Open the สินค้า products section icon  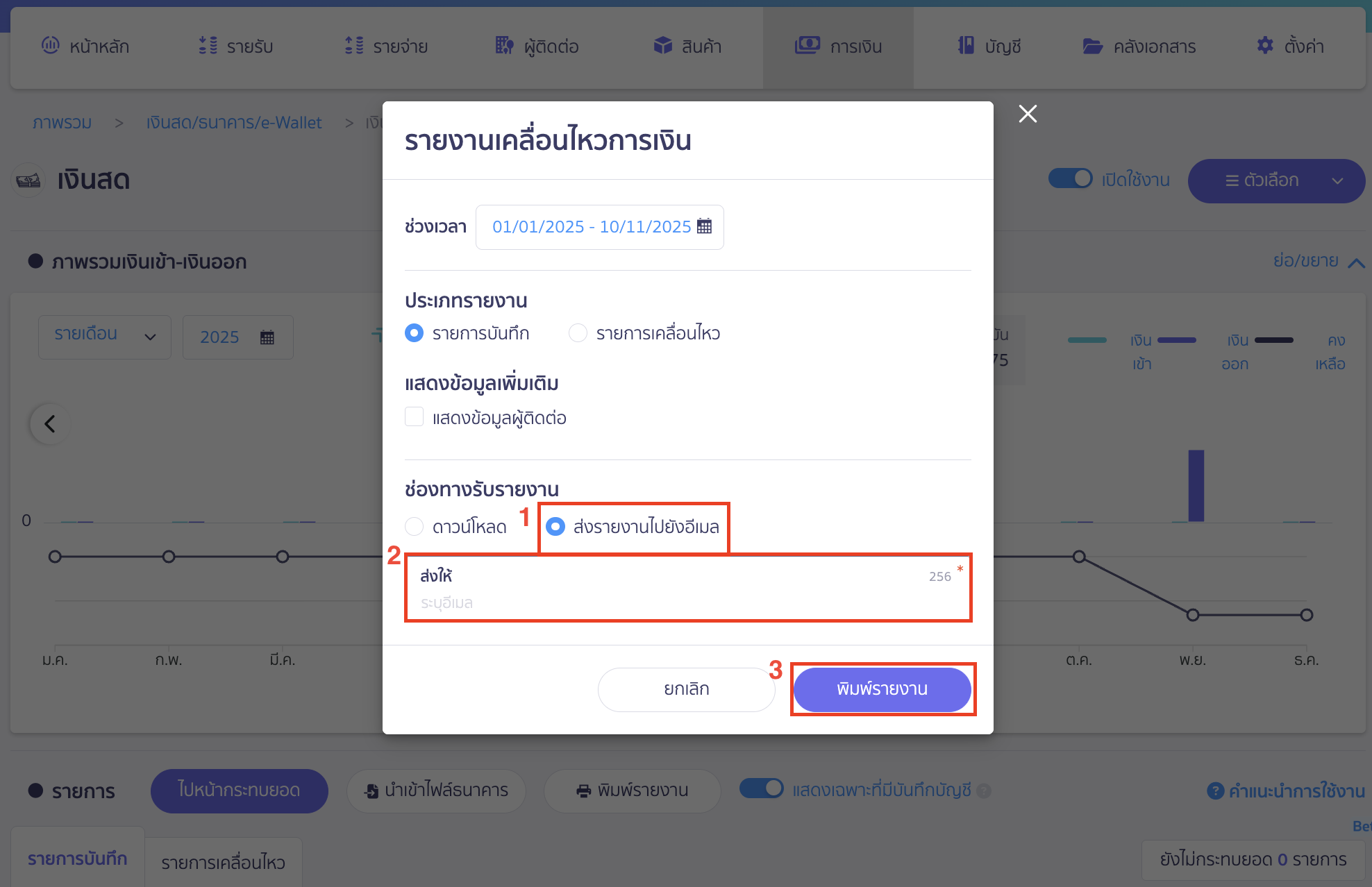click(658, 46)
